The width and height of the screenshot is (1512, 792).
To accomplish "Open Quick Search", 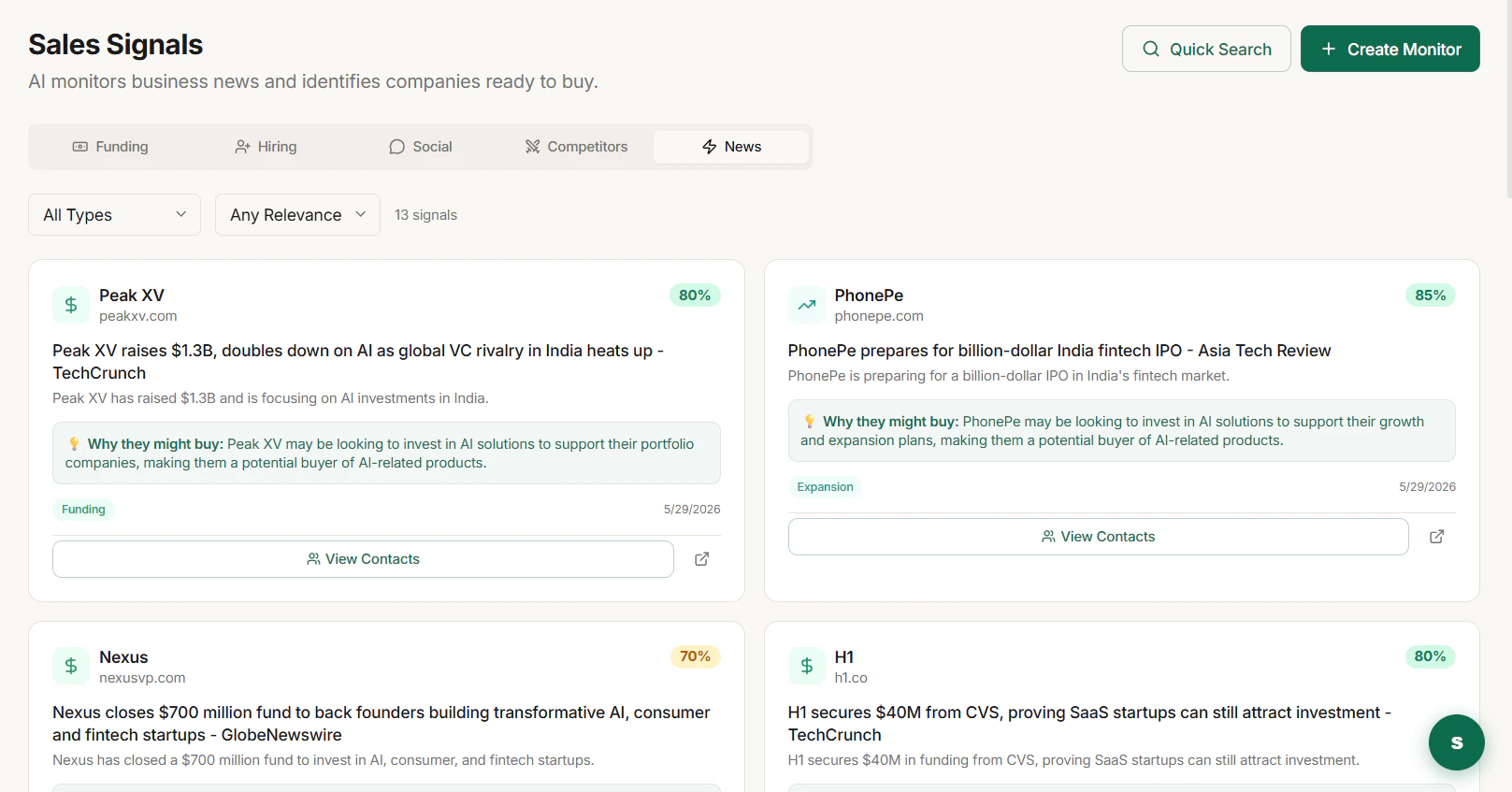I will pyautogui.click(x=1206, y=49).
